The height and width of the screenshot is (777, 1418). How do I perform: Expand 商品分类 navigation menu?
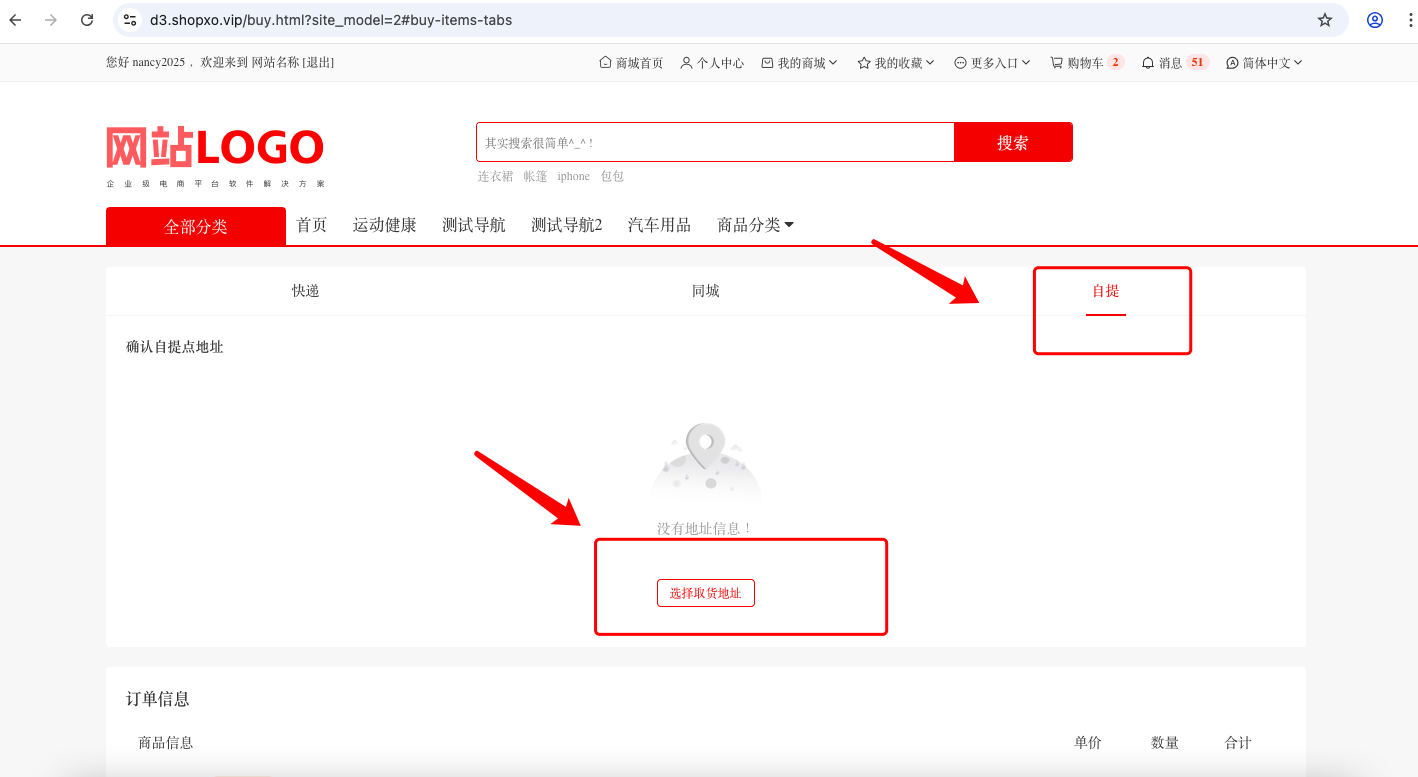point(755,225)
